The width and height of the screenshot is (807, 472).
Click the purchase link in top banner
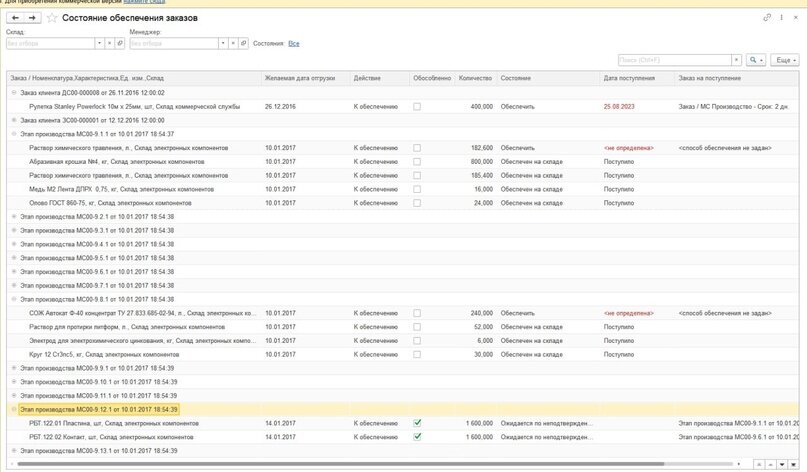click(144, 2)
